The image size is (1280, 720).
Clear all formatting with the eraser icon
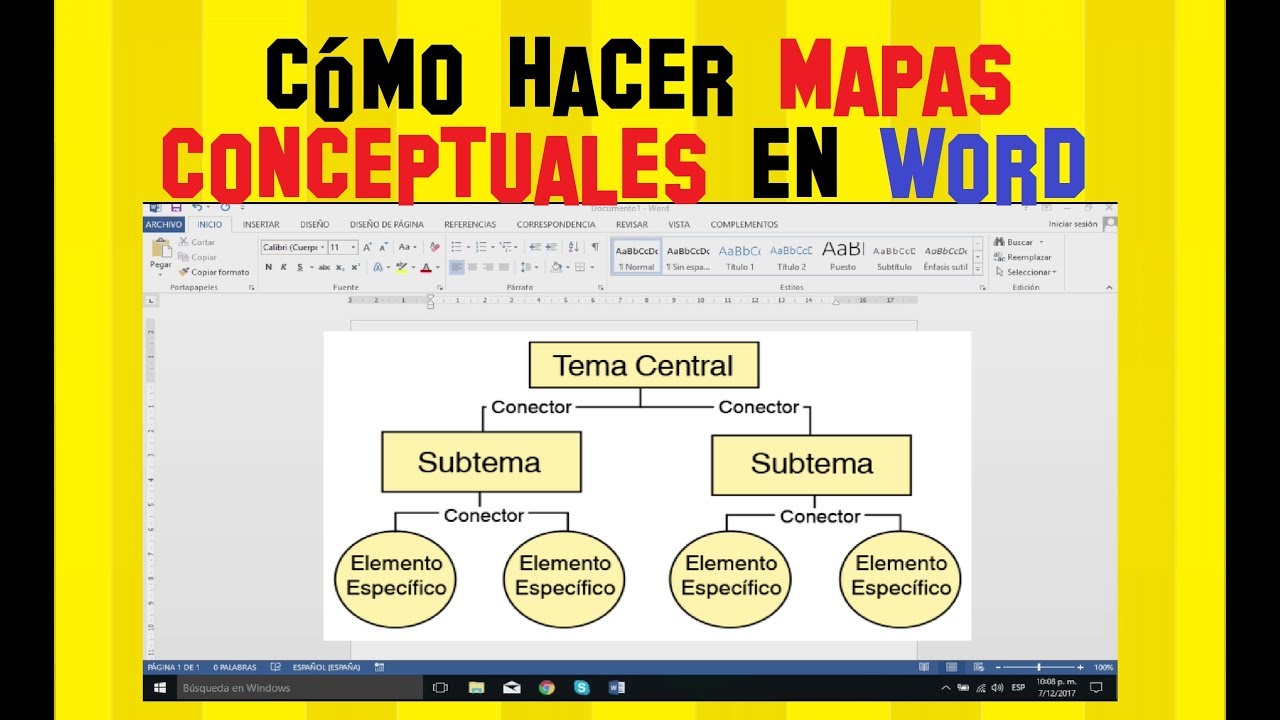point(434,247)
